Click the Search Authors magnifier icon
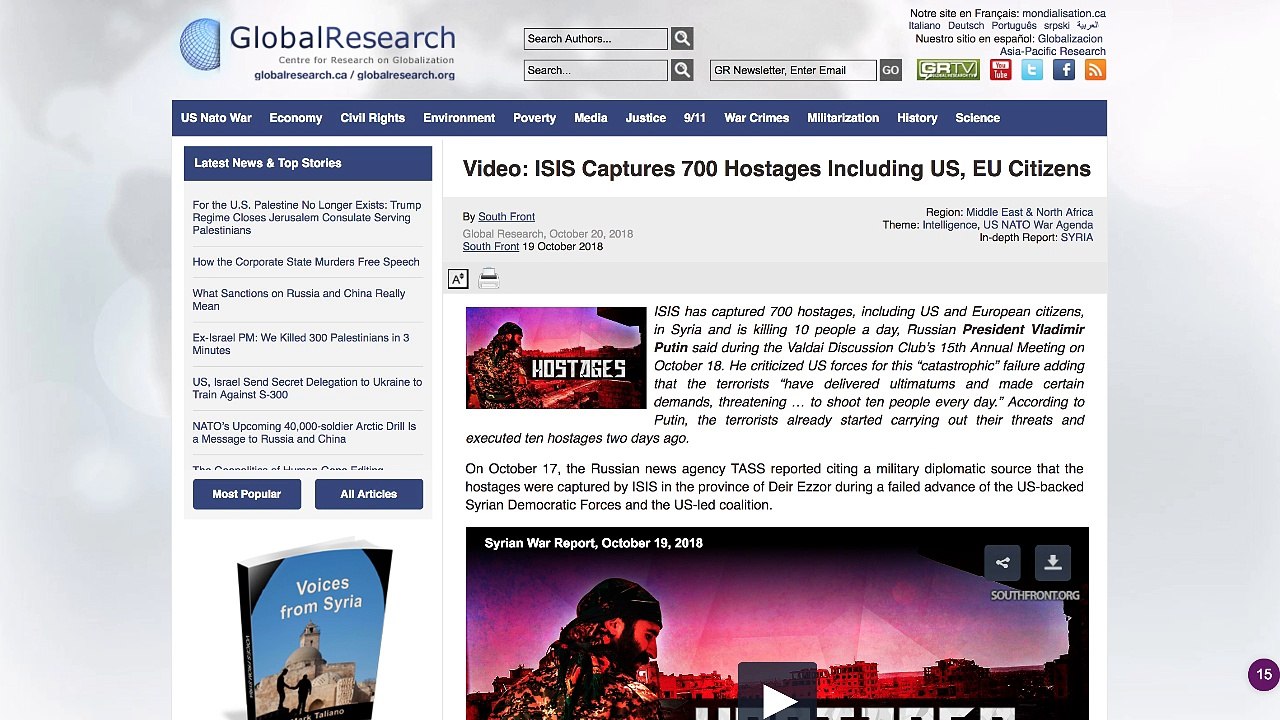1280x720 pixels. [x=682, y=39]
